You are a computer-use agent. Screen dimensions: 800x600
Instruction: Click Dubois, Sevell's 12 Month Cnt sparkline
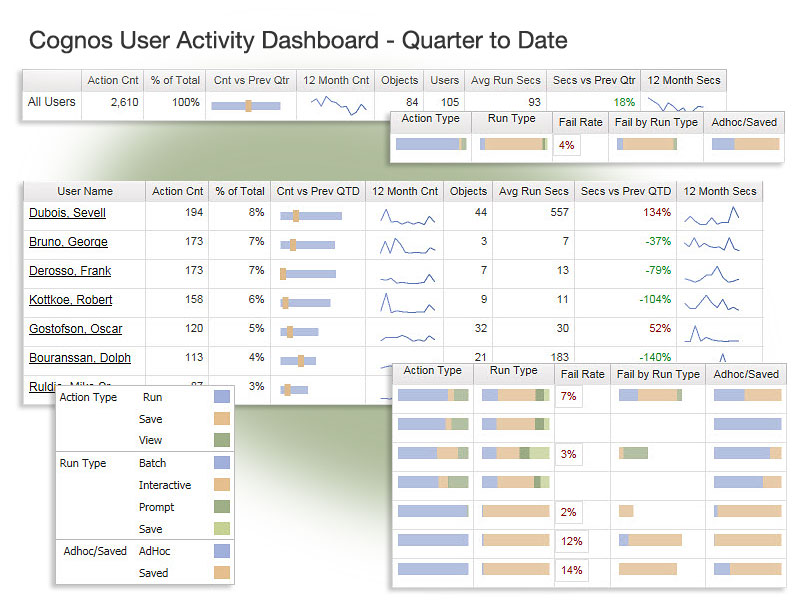tap(407, 217)
